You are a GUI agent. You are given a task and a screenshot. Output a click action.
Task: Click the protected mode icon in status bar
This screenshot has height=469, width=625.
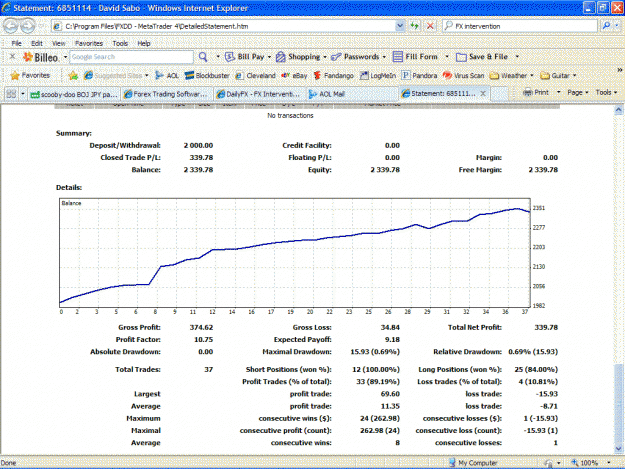click(x=548, y=463)
